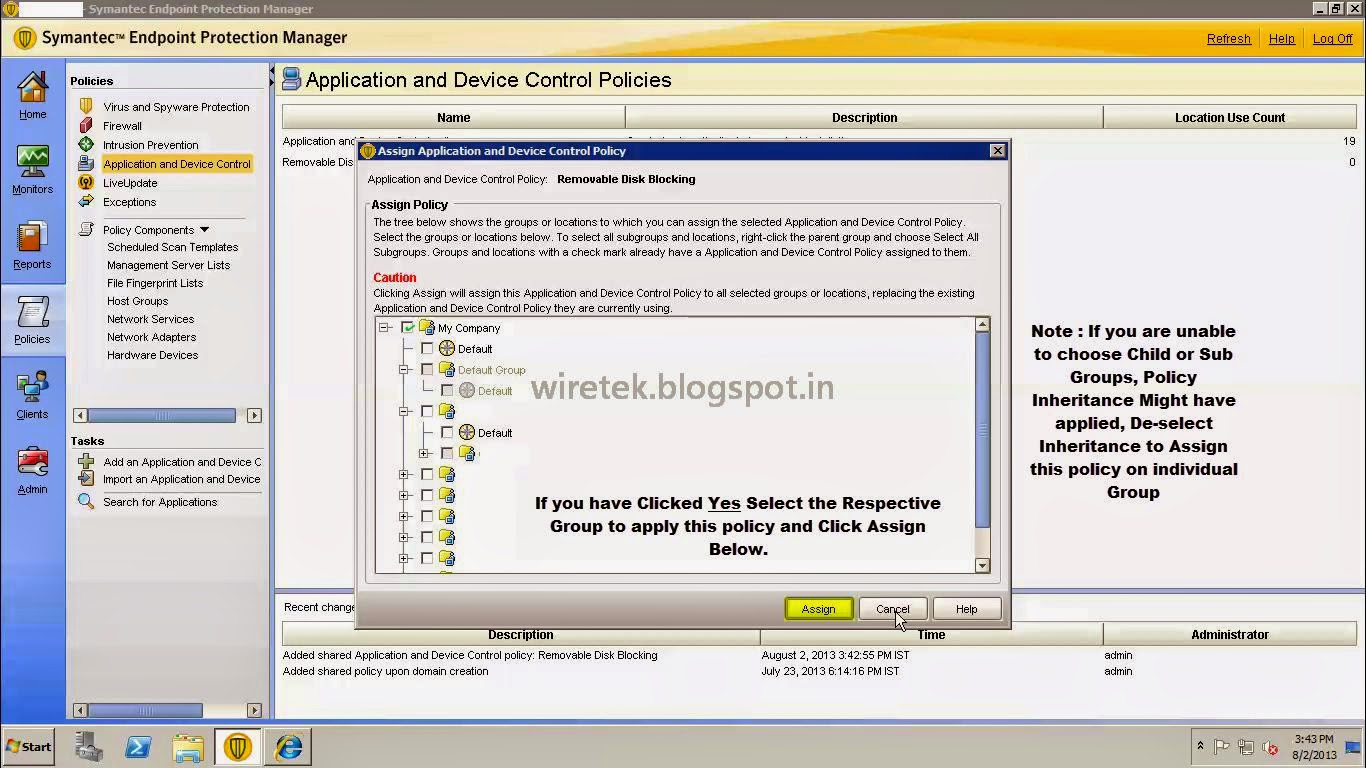The width and height of the screenshot is (1366, 768).
Task: Click the dialog Help button
Action: click(966, 609)
